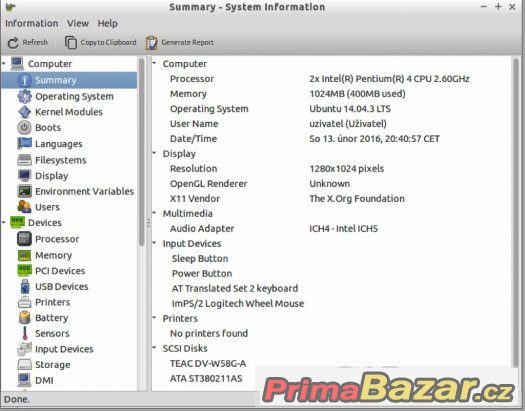The width and height of the screenshot is (525, 411).
Task: Select the PCI Devices icon
Action: (x=24, y=270)
